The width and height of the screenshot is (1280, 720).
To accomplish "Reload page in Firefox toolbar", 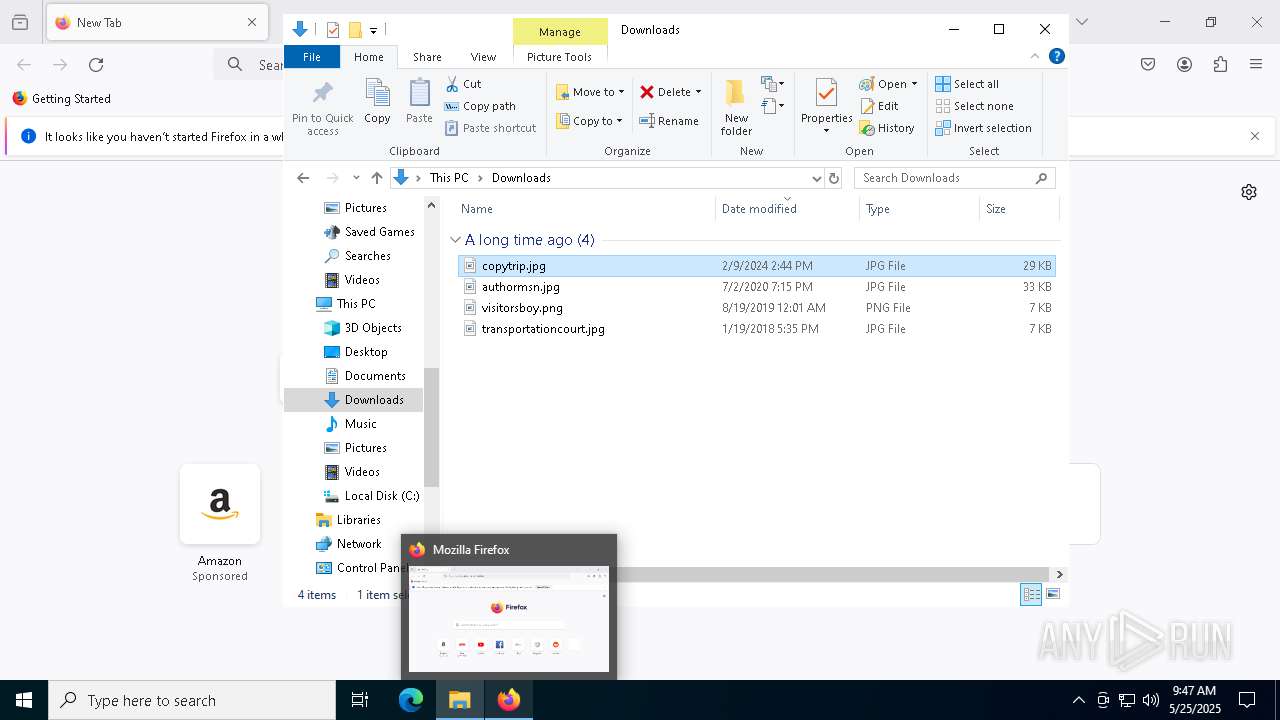I will (96, 65).
